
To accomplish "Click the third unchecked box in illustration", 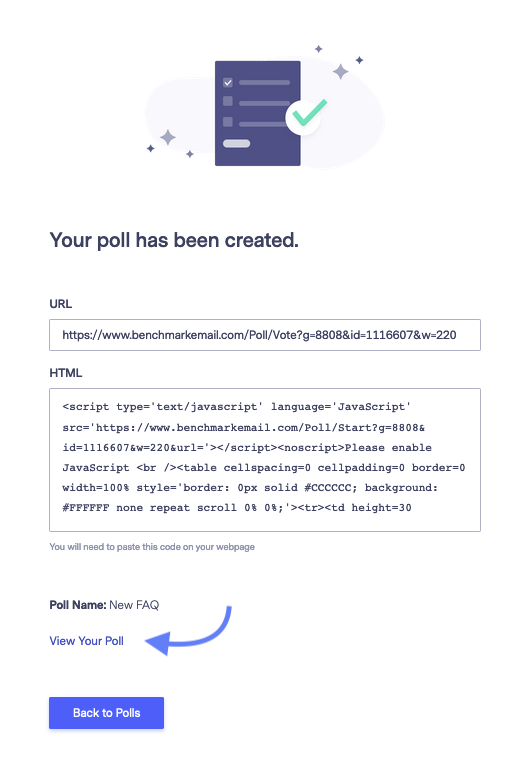I will [228, 122].
